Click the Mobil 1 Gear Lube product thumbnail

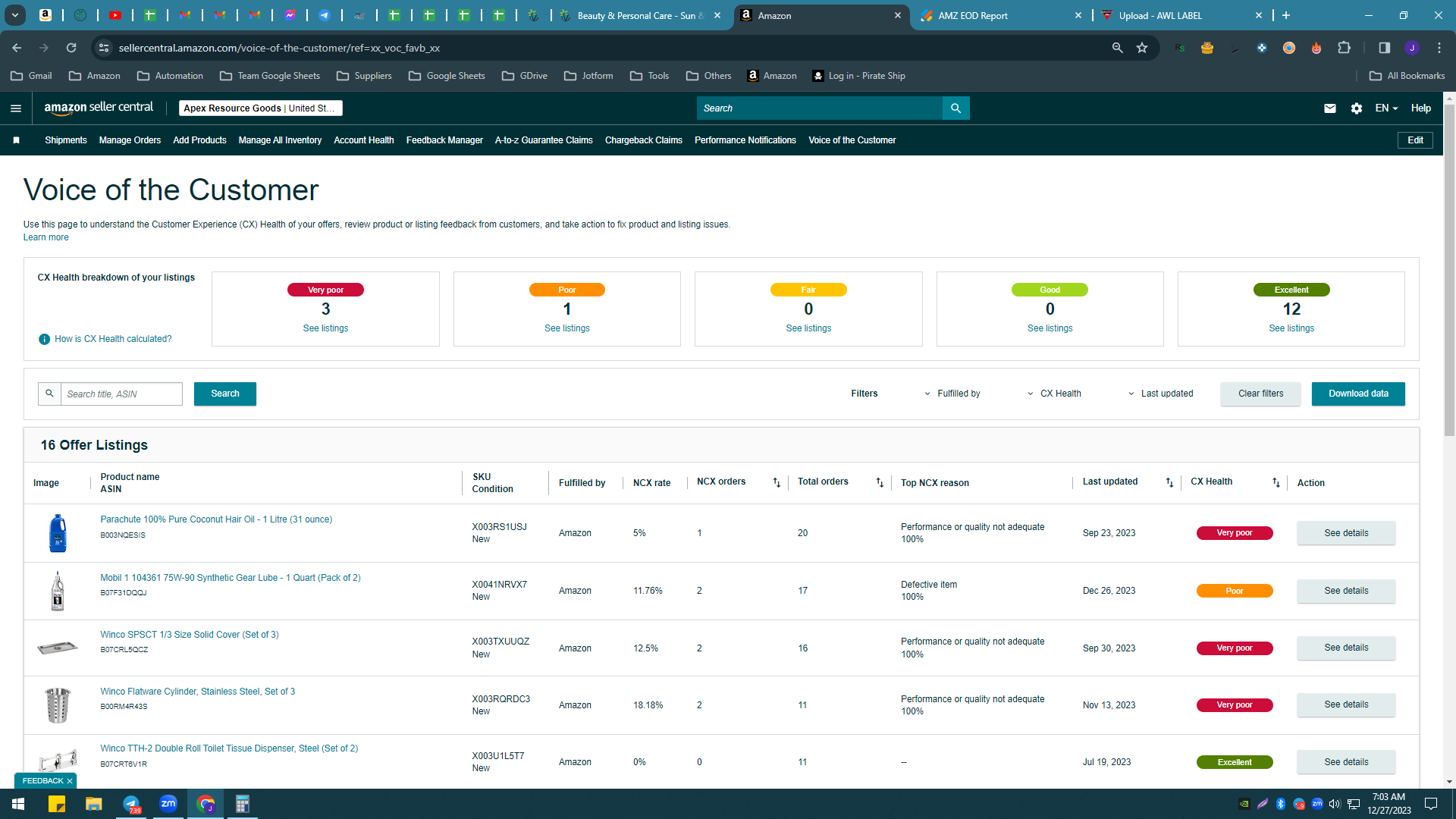(x=58, y=591)
